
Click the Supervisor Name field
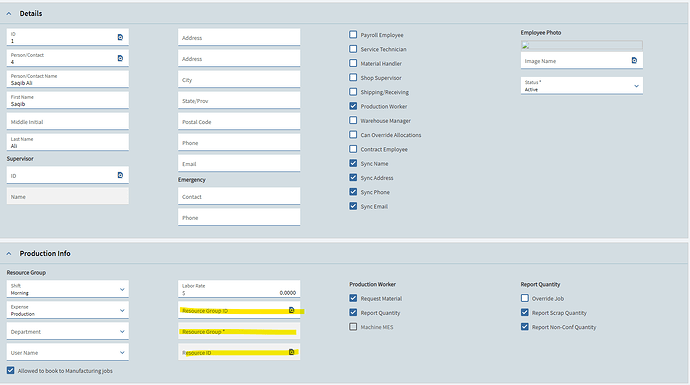[68, 196]
